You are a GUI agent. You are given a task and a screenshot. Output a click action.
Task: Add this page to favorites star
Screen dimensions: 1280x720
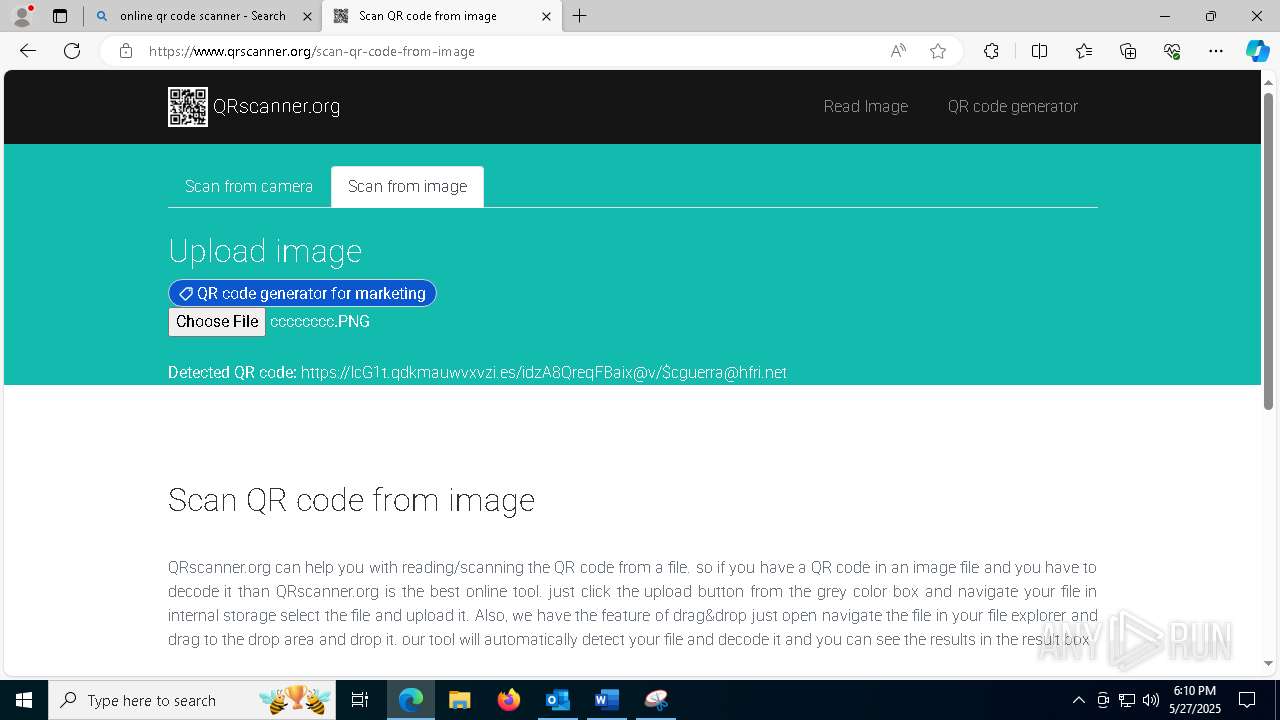pos(938,51)
